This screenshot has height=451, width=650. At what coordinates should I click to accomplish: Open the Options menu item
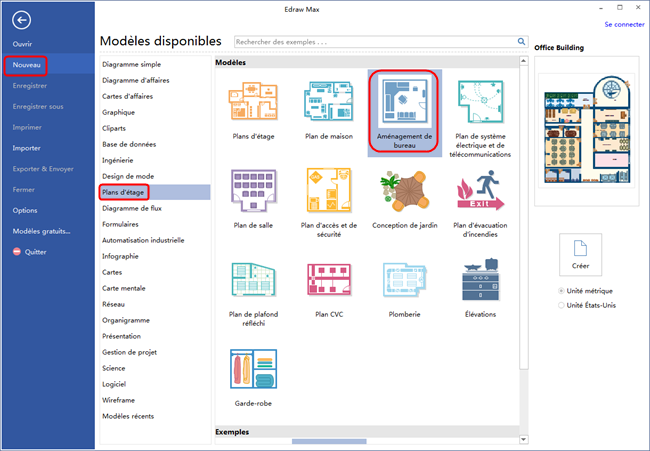click(25, 211)
